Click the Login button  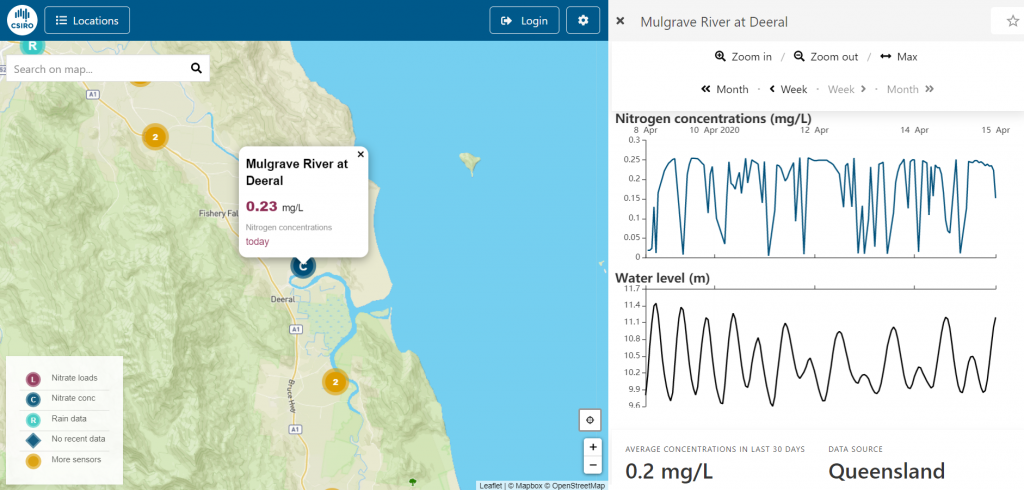[x=524, y=20]
